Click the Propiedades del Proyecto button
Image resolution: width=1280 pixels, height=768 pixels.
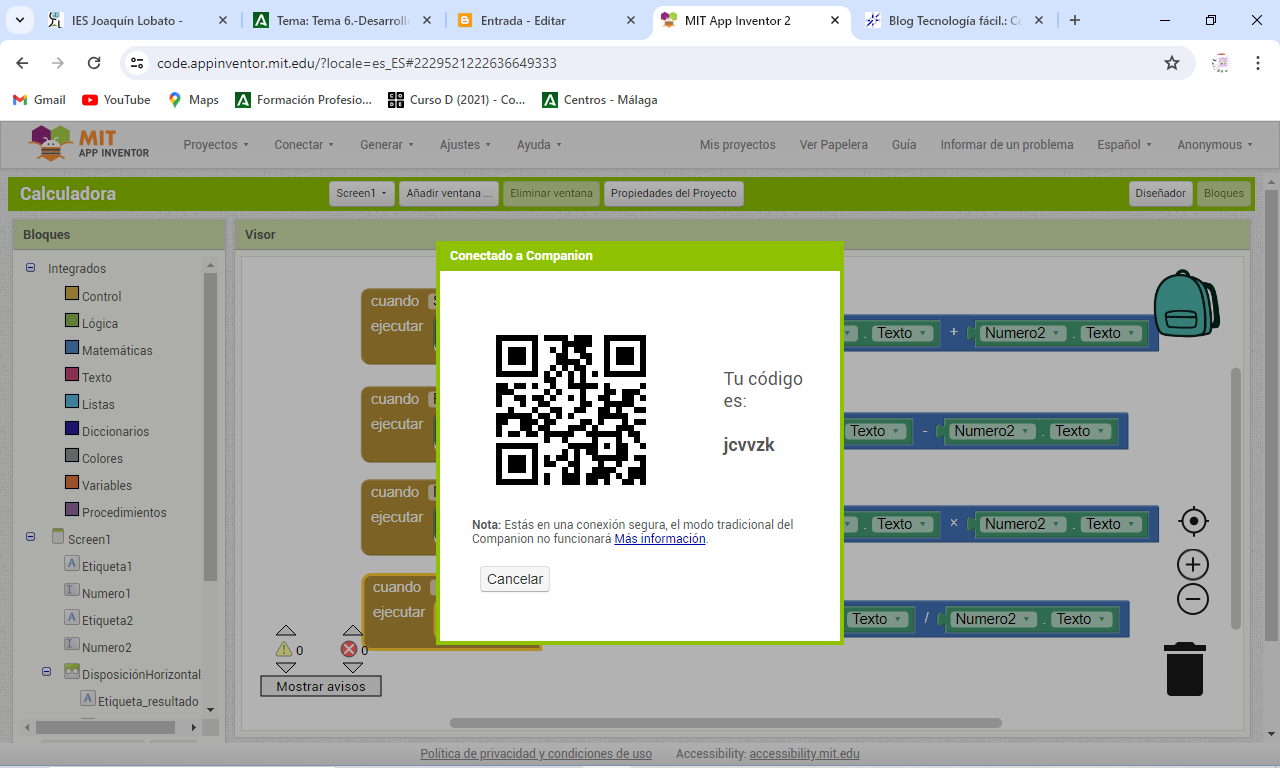point(673,193)
